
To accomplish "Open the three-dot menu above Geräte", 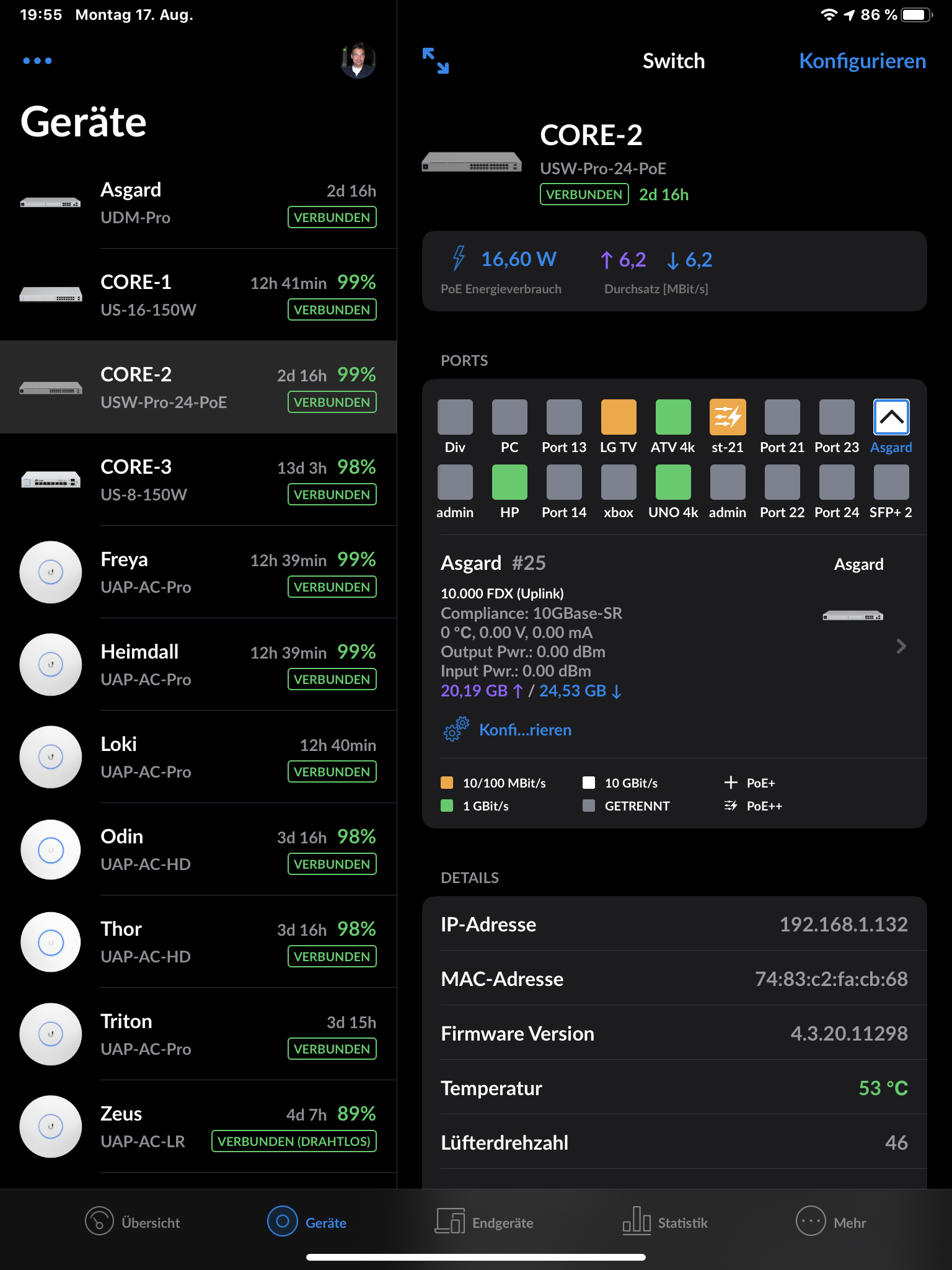I will (37, 61).
